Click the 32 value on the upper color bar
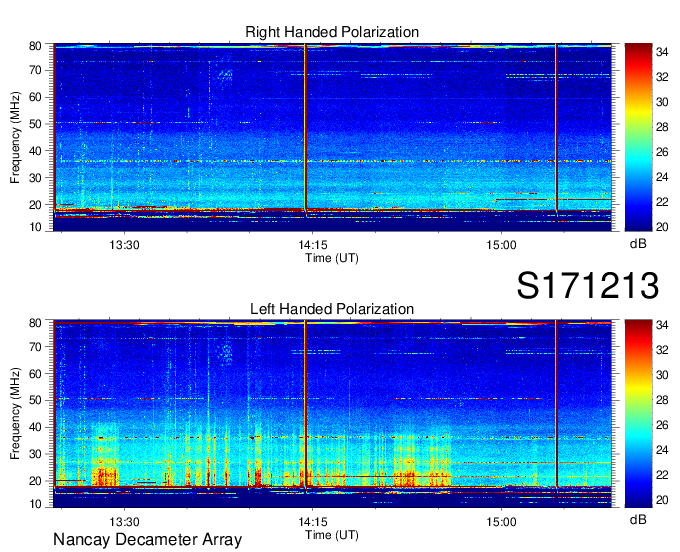 pos(662,77)
